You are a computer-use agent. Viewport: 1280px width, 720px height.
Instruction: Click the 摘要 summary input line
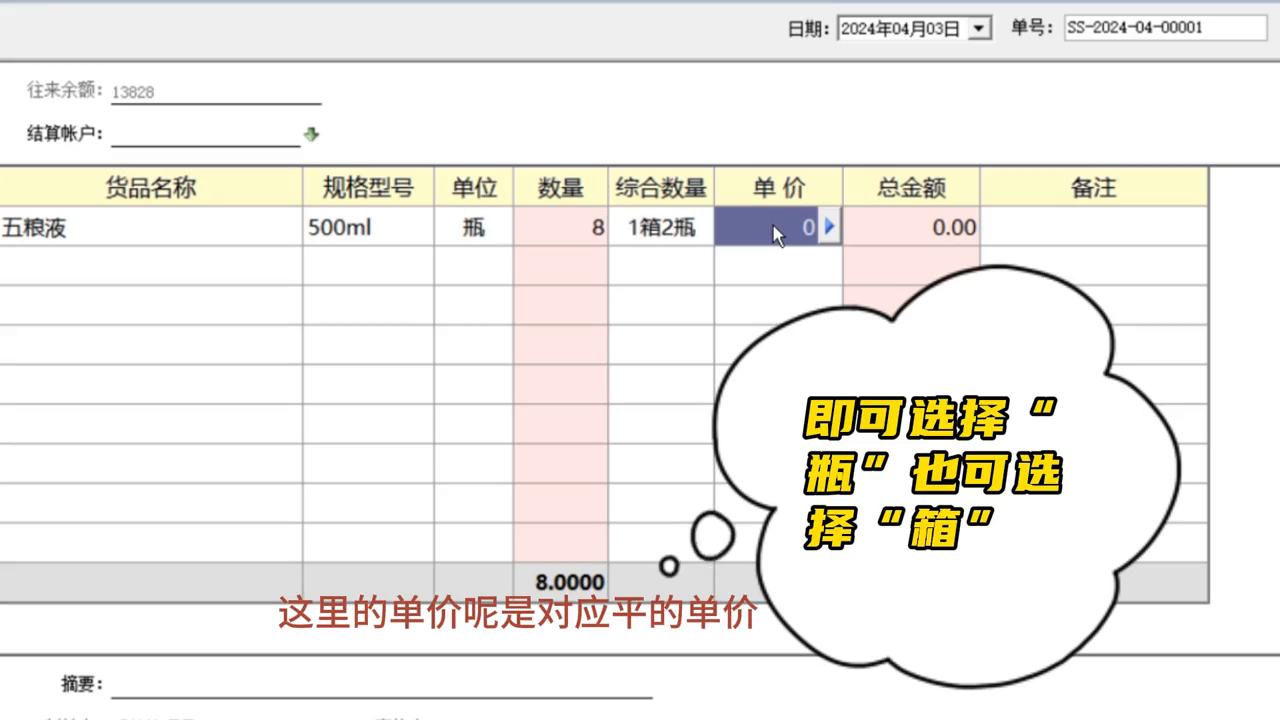coord(381,685)
